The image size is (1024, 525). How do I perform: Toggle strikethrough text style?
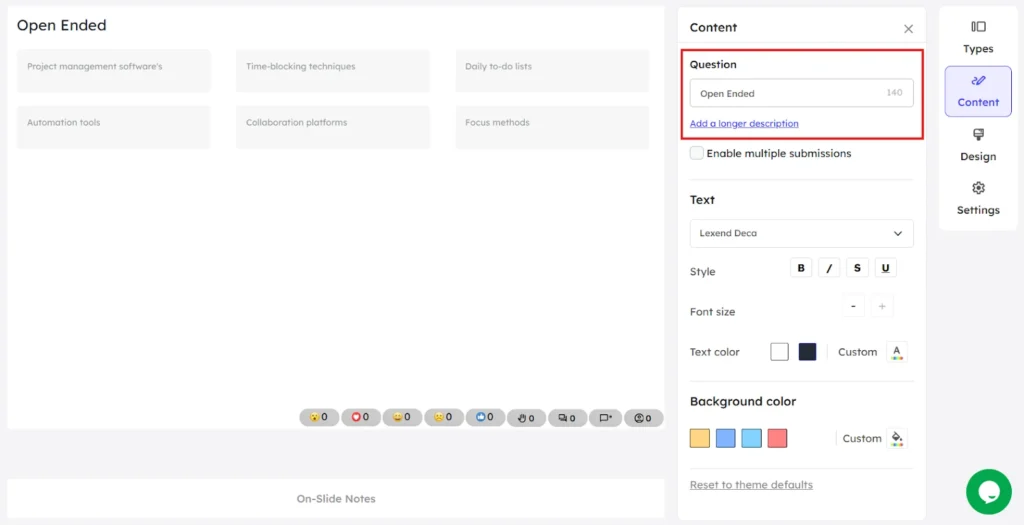(x=857, y=268)
